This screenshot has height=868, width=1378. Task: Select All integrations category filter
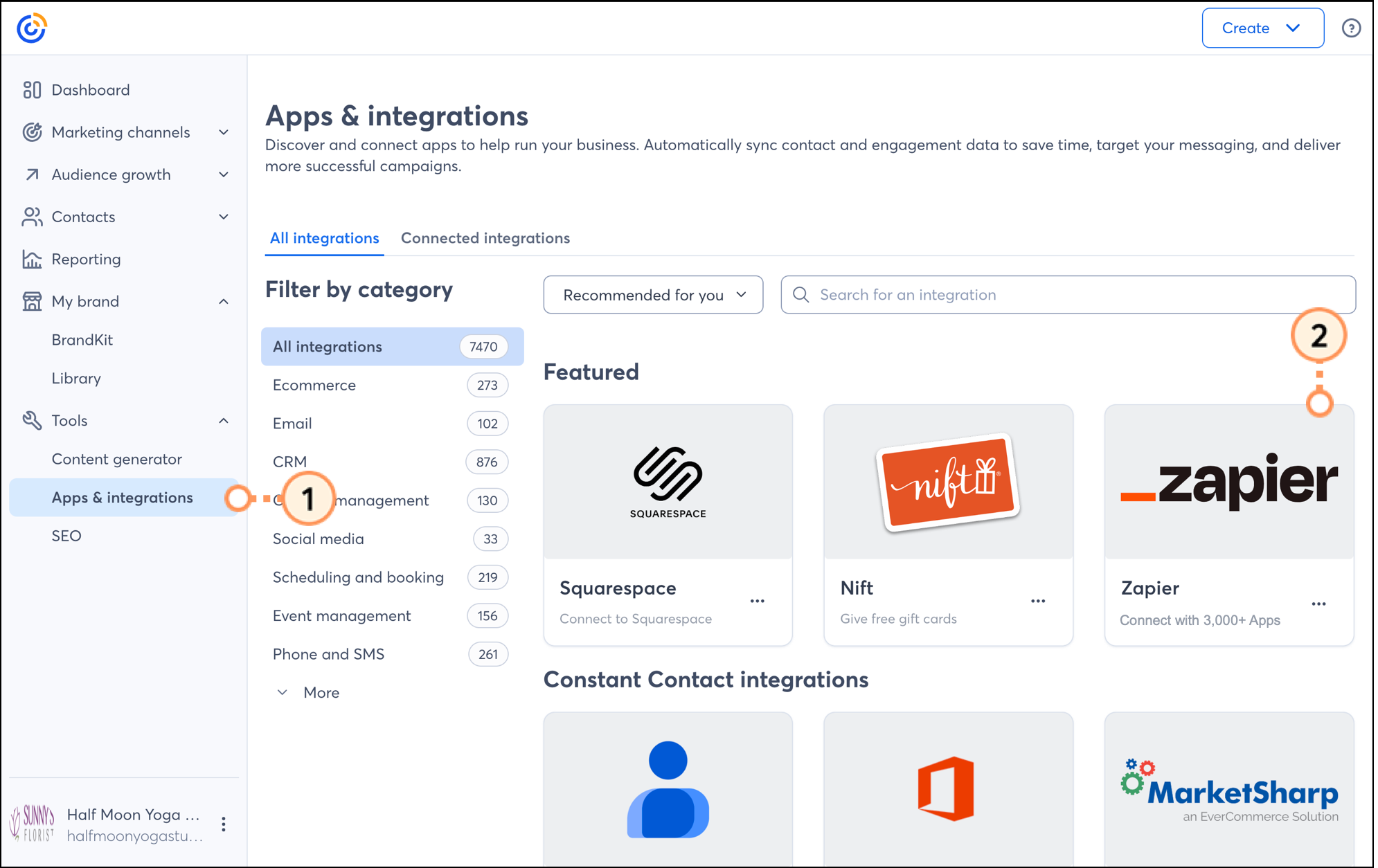click(392, 346)
